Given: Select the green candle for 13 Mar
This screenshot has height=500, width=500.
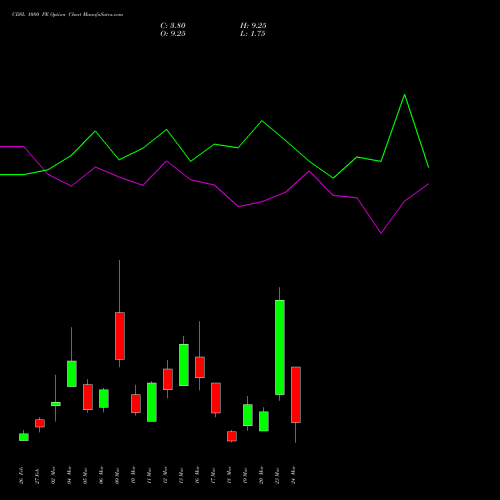Looking at the screenshot, I should click(x=184, y=365).
